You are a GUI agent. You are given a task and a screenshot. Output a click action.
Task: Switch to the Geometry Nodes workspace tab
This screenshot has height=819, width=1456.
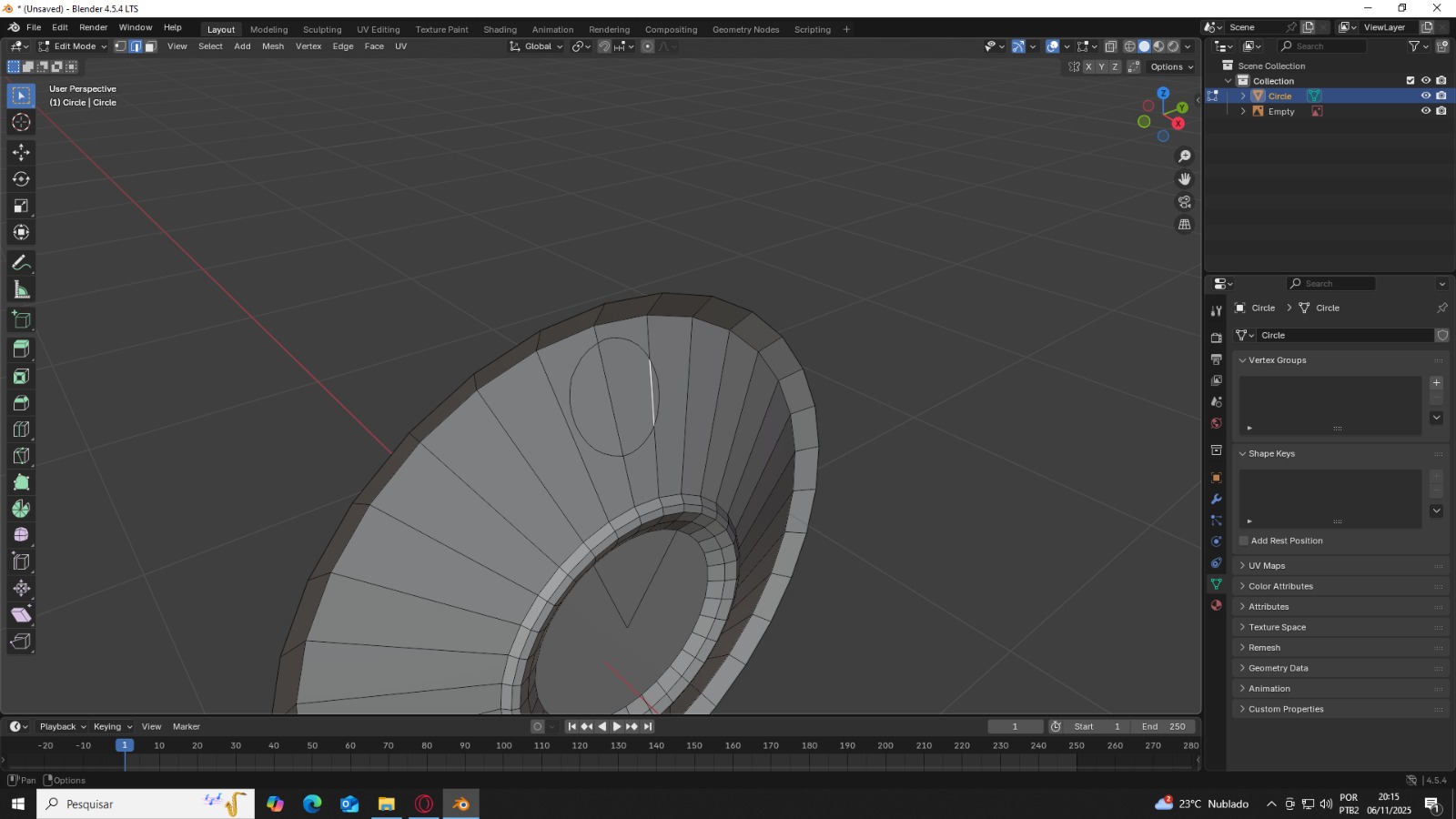click(x=745, y=29)
